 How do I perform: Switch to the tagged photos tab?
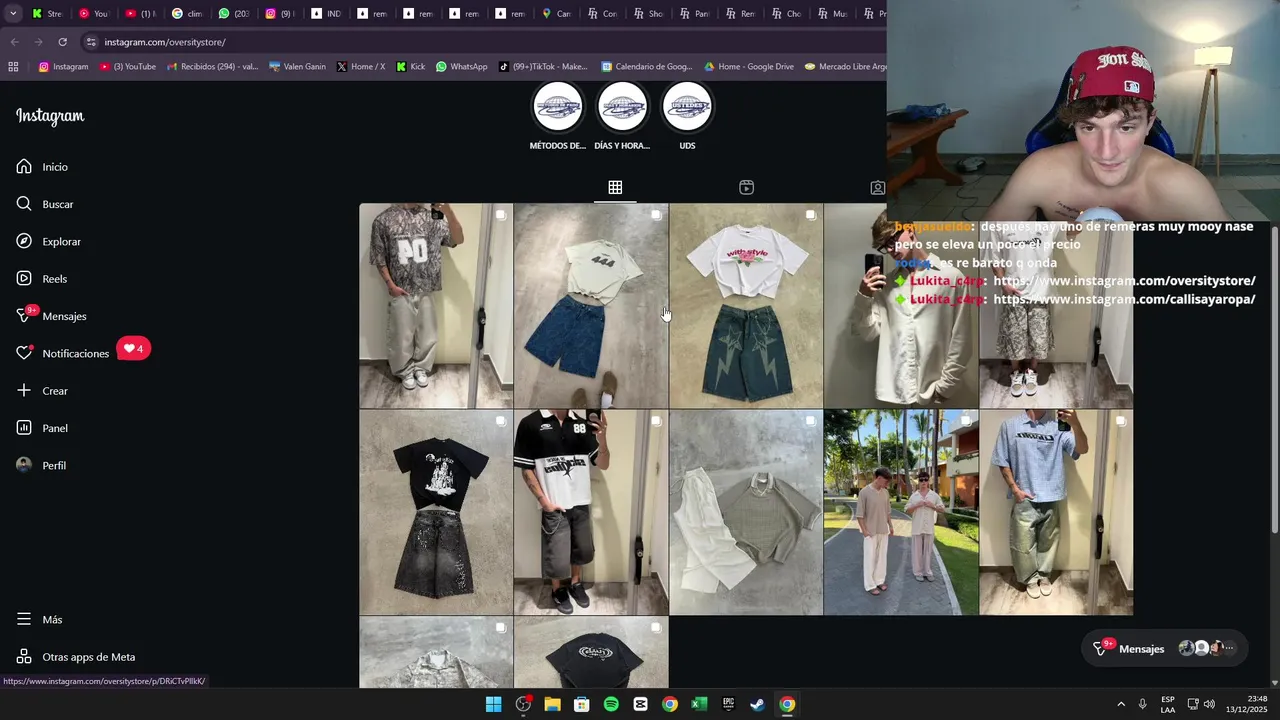877,187
